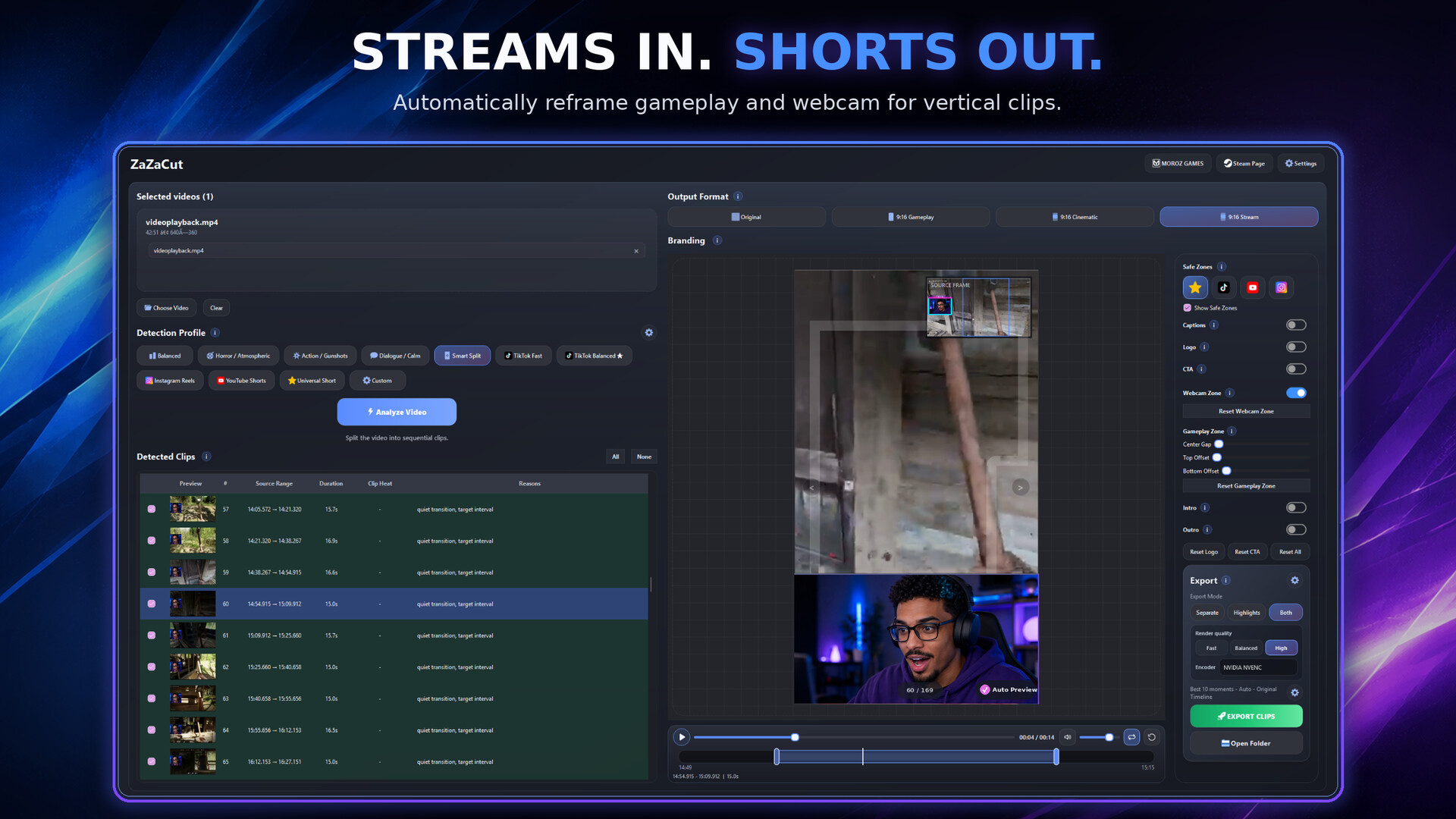Open the Steam Page link
Viewport: 1456px width, 819px height.
(1244, 164)
